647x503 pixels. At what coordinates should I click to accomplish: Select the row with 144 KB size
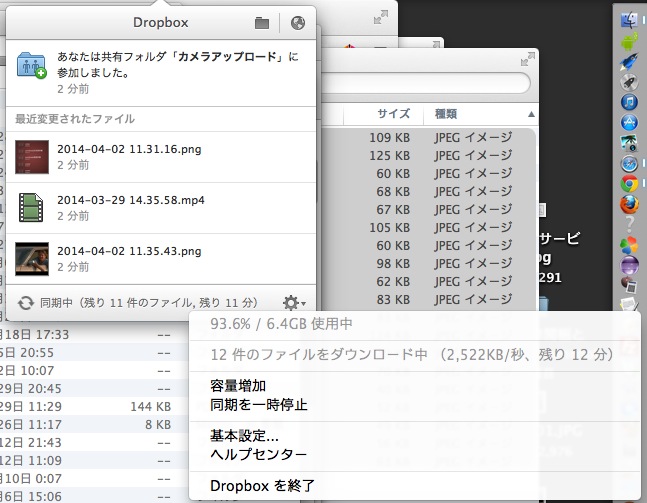[x=94, y=406]
